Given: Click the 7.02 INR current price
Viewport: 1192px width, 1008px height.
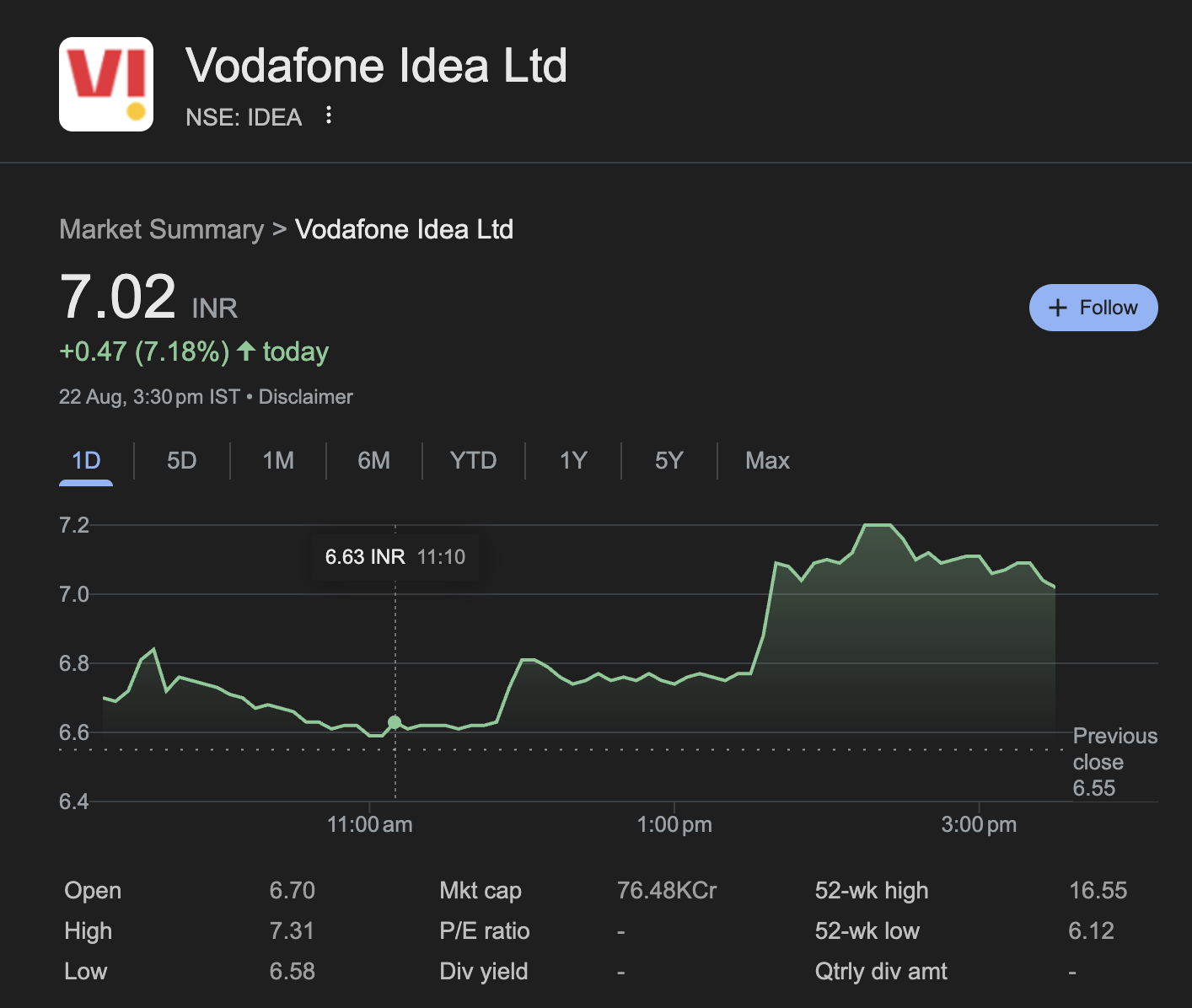Looking at the screenshot, I should click(x=118, y=298).
